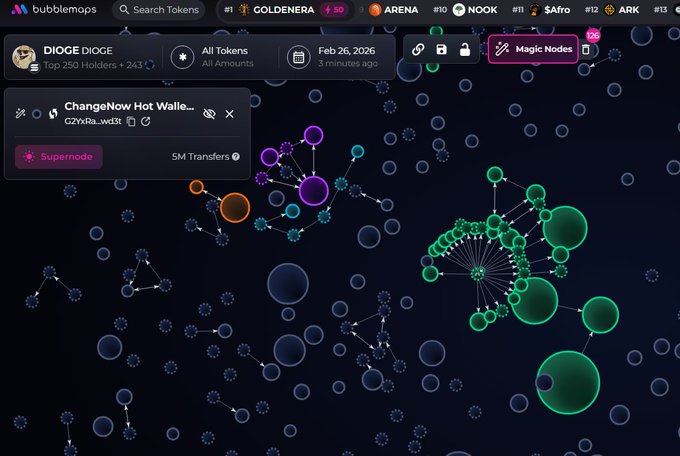
Task: Click the save map floppy icon
Action: click(x=441, y=49)
